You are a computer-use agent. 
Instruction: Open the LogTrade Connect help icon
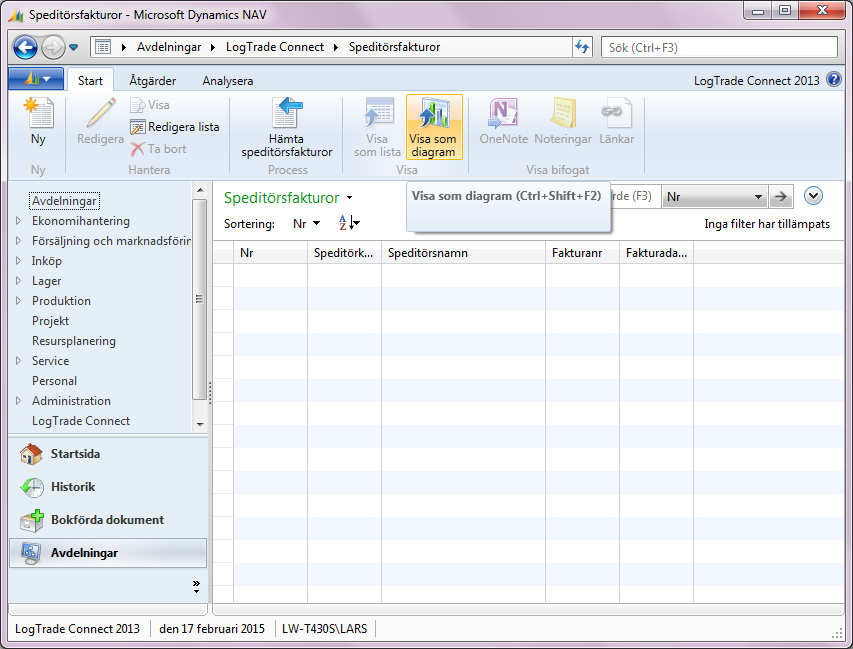pos(833,79)
